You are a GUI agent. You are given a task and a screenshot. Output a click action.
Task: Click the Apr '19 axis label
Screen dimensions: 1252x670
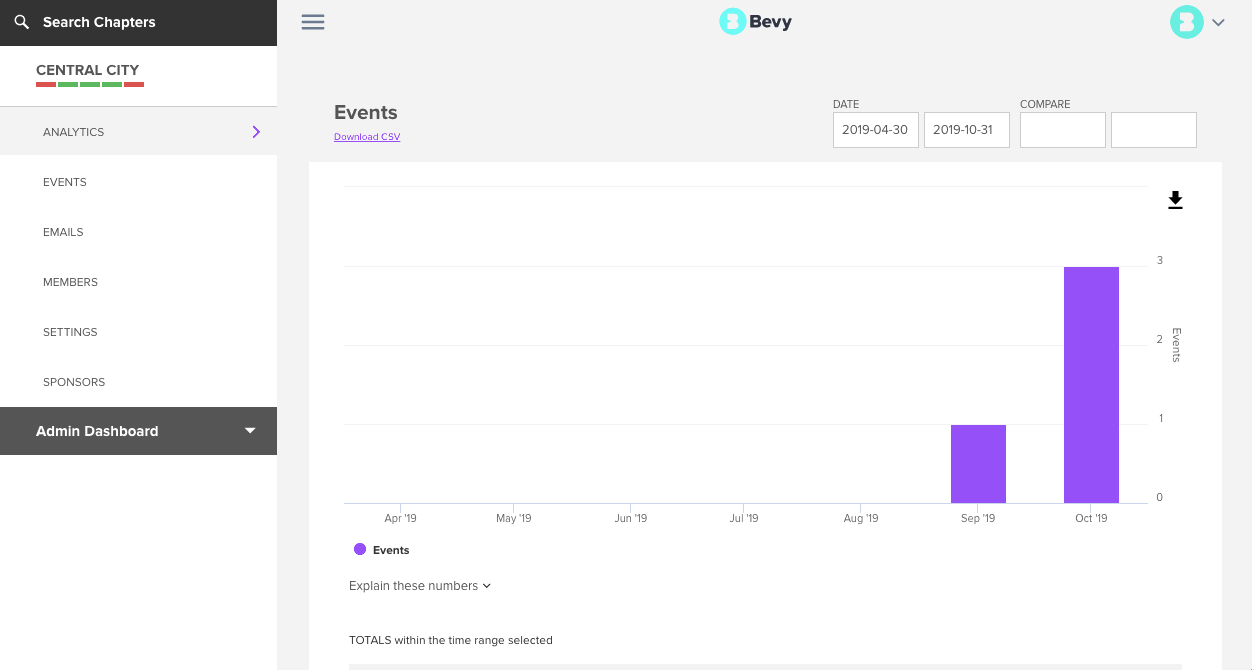tap(400, 518)
